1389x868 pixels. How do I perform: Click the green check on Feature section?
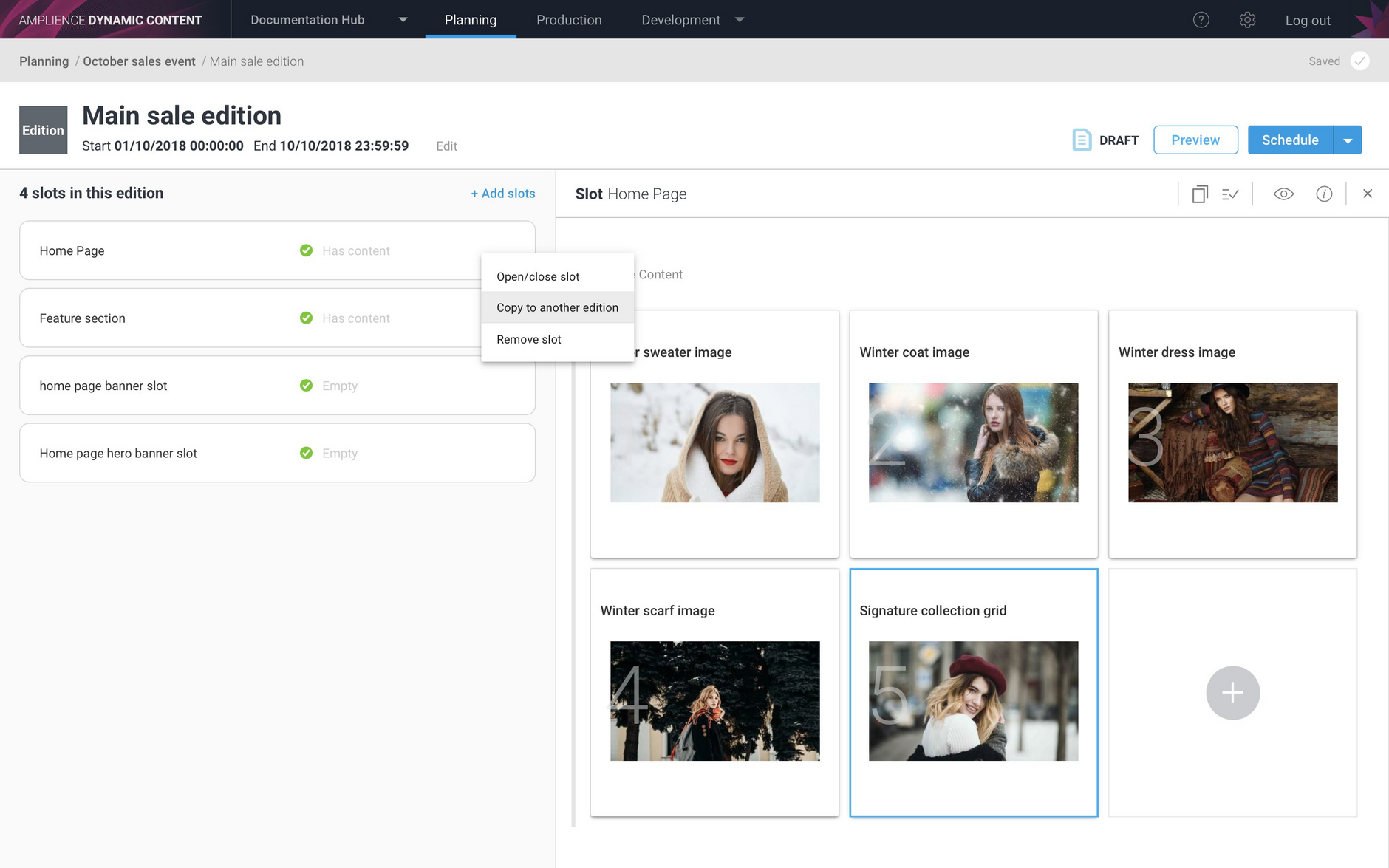(306, 318)
